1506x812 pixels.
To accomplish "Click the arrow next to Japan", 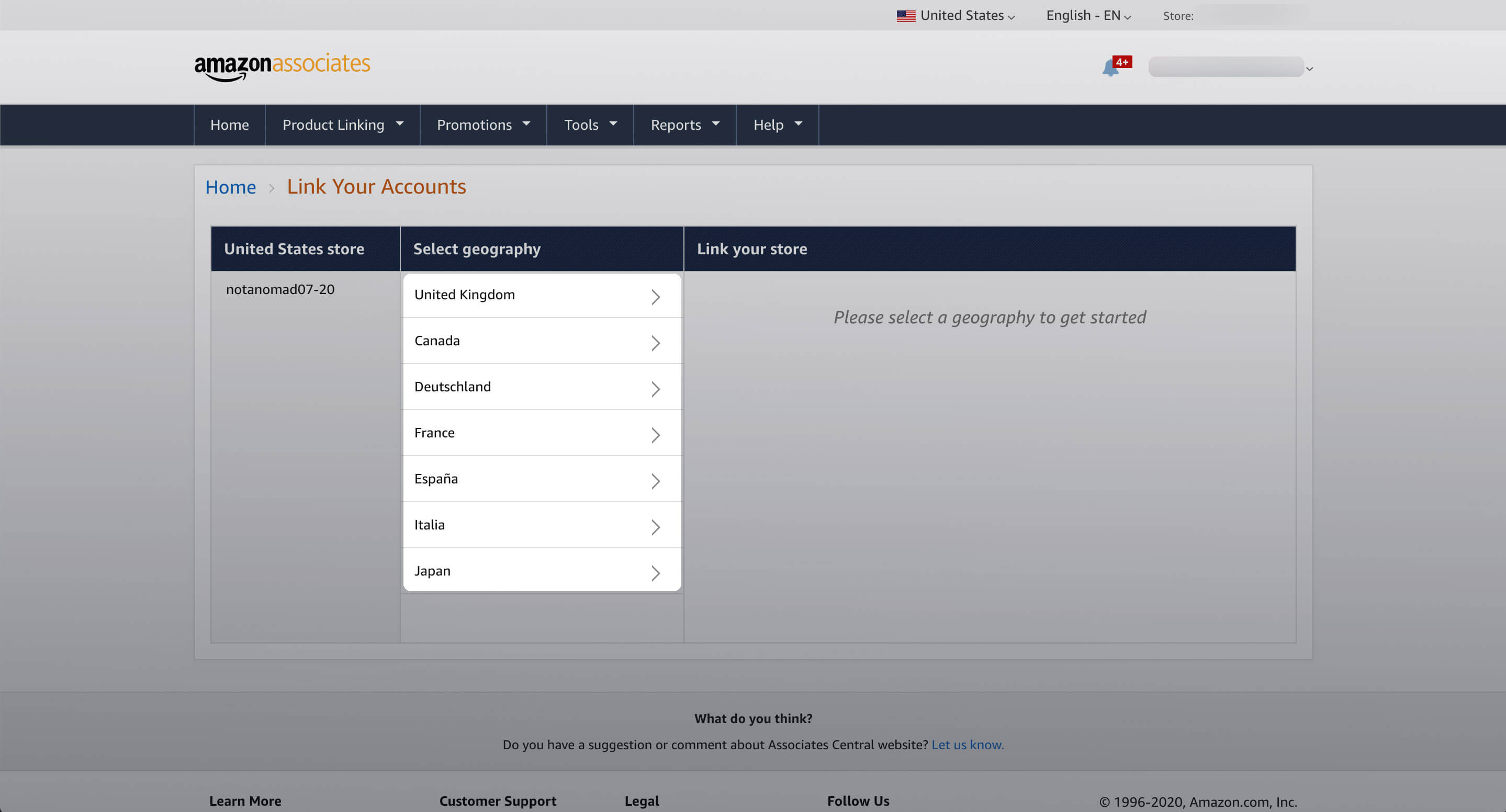I will (655, 572).
